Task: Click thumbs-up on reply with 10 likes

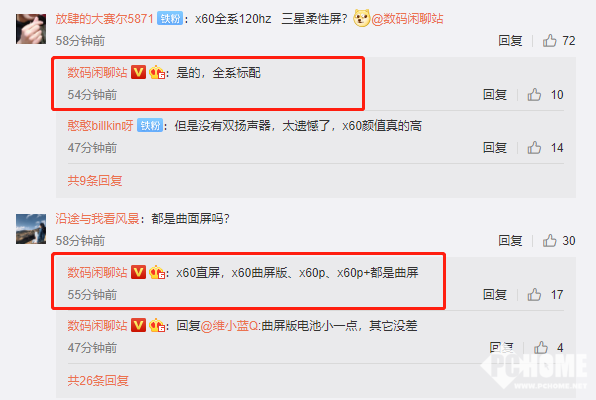Action: [534, 94]
